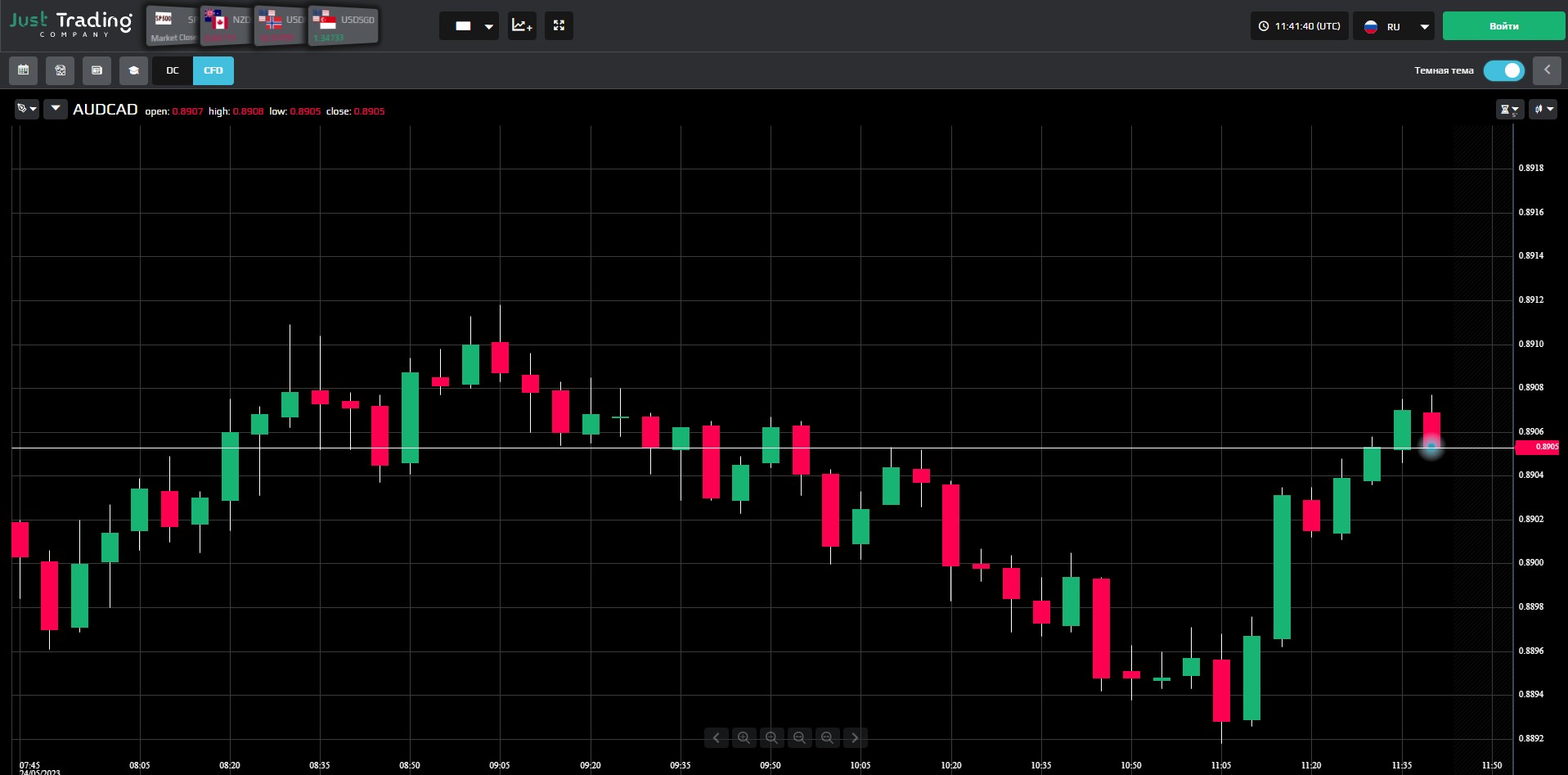Click the pulsing current price marker
Viewport: 1568px width, 775px height.
point(1431,447)
